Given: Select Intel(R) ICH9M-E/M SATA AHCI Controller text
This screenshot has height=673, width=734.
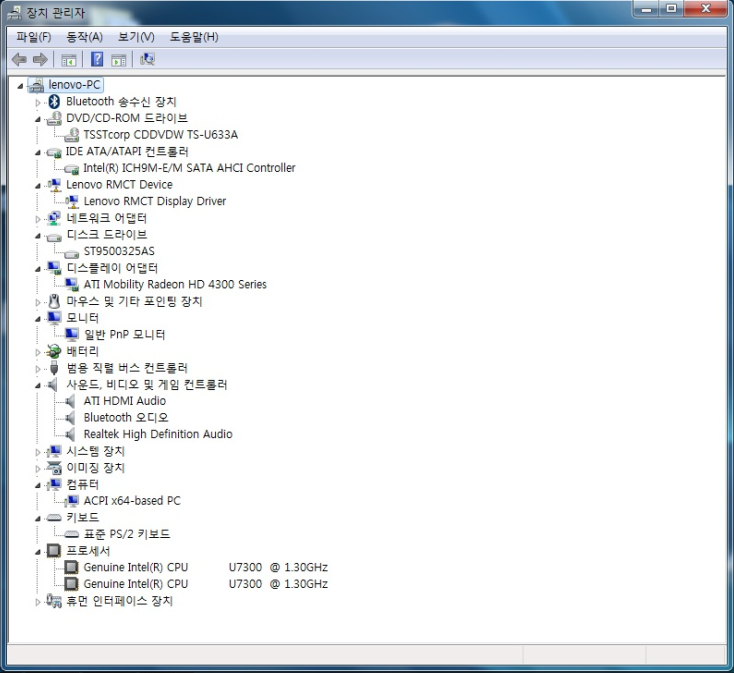Looking at the screenshot, I should coord(189,168).
